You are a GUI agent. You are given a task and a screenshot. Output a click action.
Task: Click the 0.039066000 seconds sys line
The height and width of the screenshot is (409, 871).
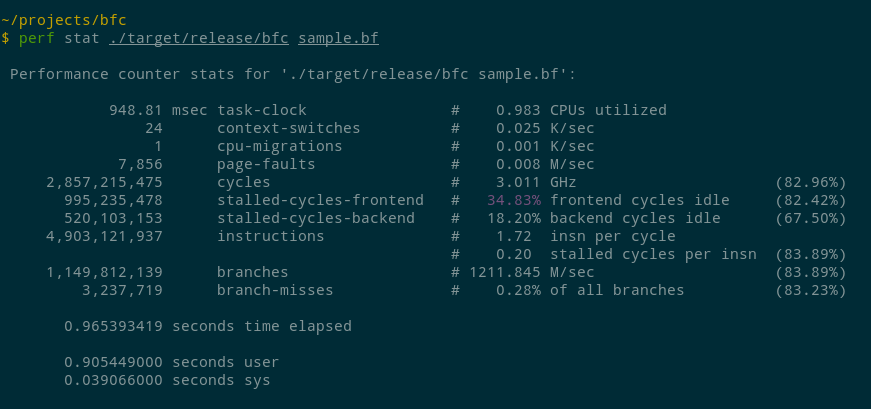pos(167,380)
